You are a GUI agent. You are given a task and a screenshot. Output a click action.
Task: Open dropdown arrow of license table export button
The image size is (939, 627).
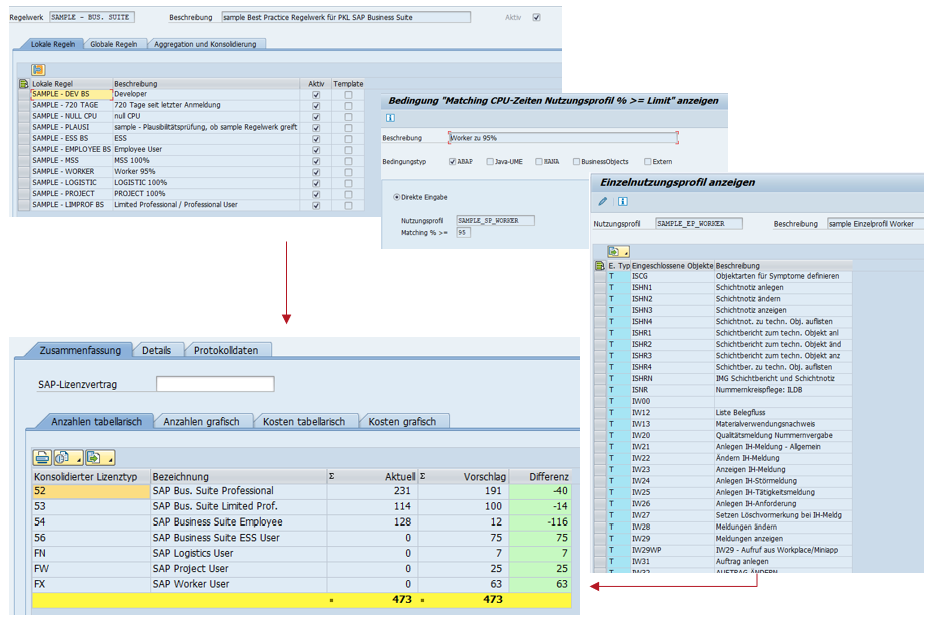coord(110,460)
